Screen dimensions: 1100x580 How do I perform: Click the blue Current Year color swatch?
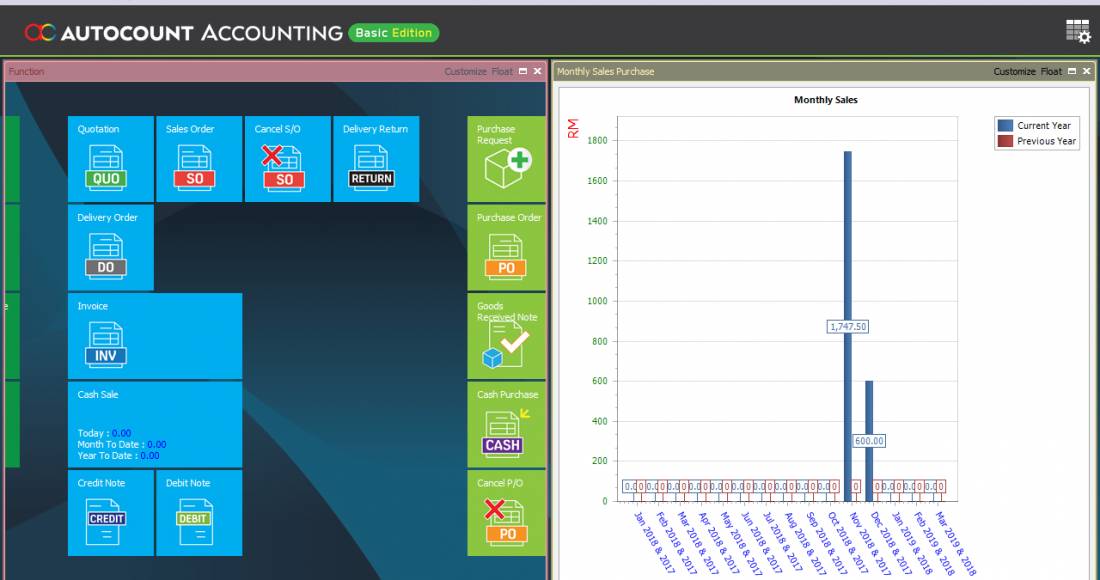[x=1005, y=125]
